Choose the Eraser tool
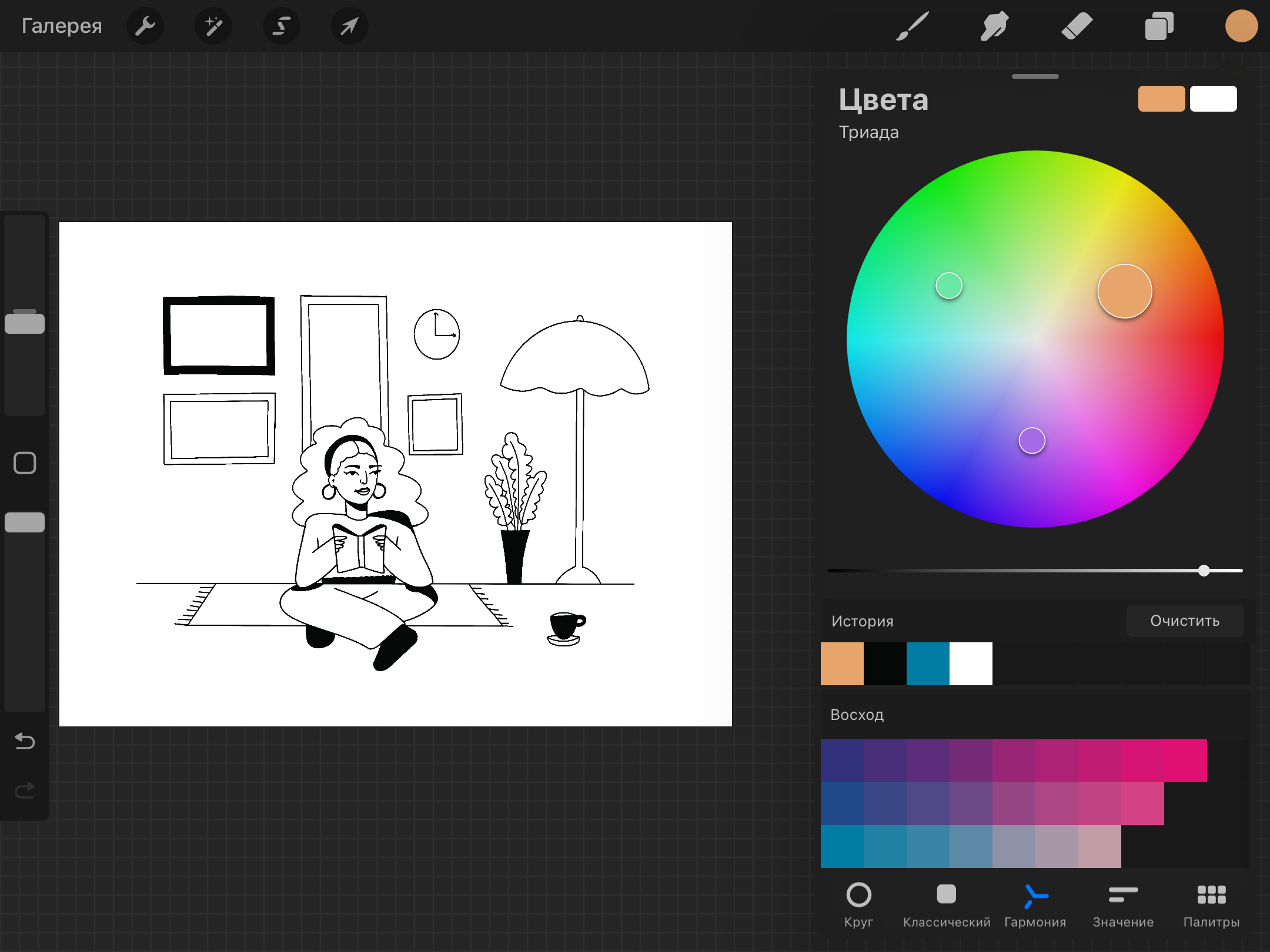The height and width of the screenshot is (952, 1270). click(1077, 26)
